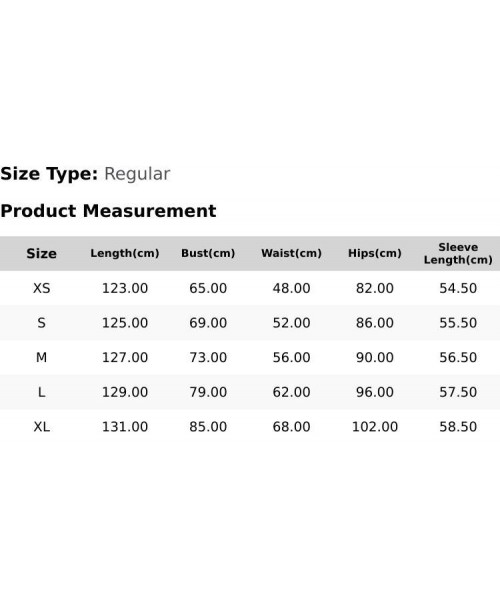Select the L size row label
The width and height of the screenshot is (500, 600).
tap(41, 392)
